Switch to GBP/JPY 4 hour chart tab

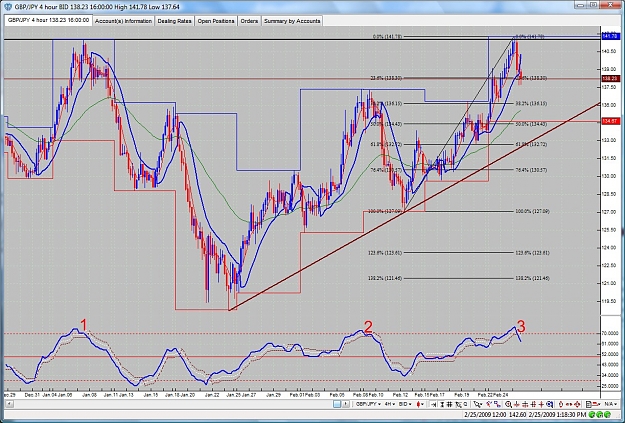[48, 20]
